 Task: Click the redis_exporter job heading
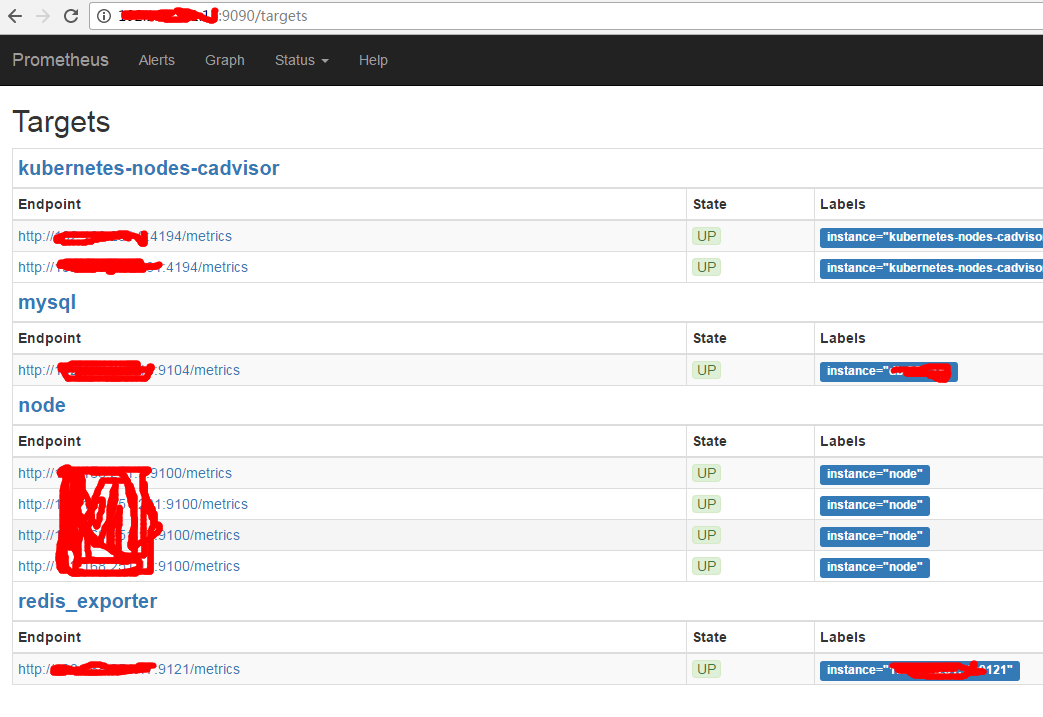pyautogui.click(x=88, y=601)
